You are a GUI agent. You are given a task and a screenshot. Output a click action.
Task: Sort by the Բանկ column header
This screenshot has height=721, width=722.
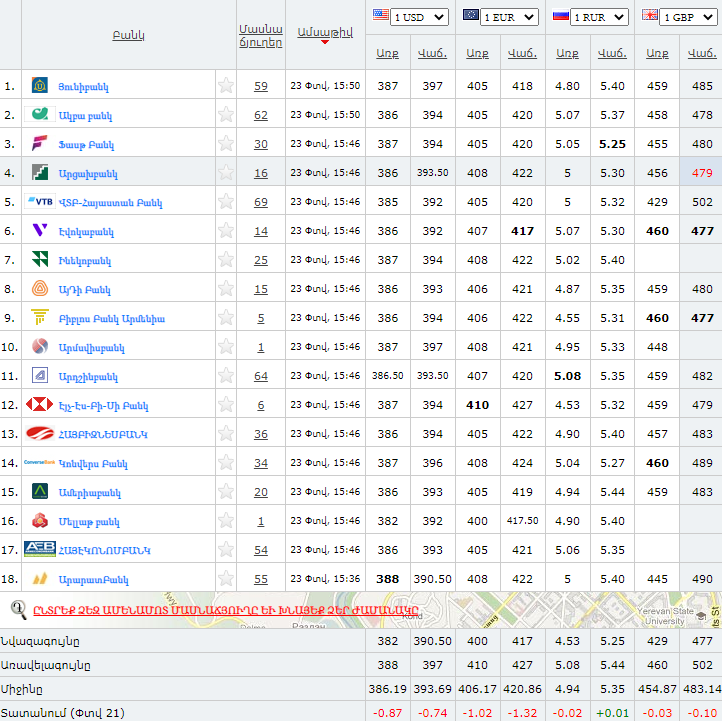point(128,35)
